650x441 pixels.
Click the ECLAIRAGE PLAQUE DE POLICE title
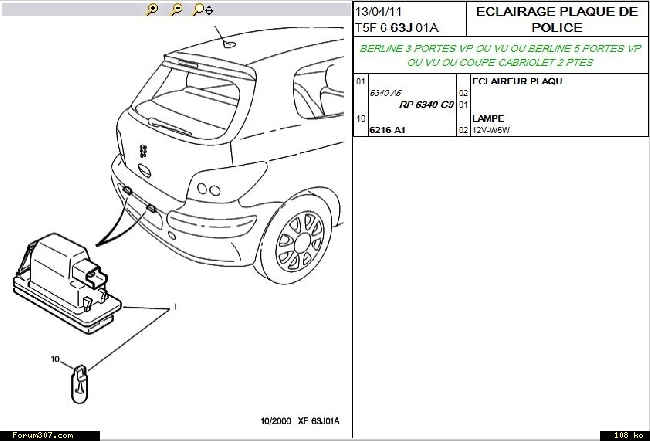(x=557, y=19)
